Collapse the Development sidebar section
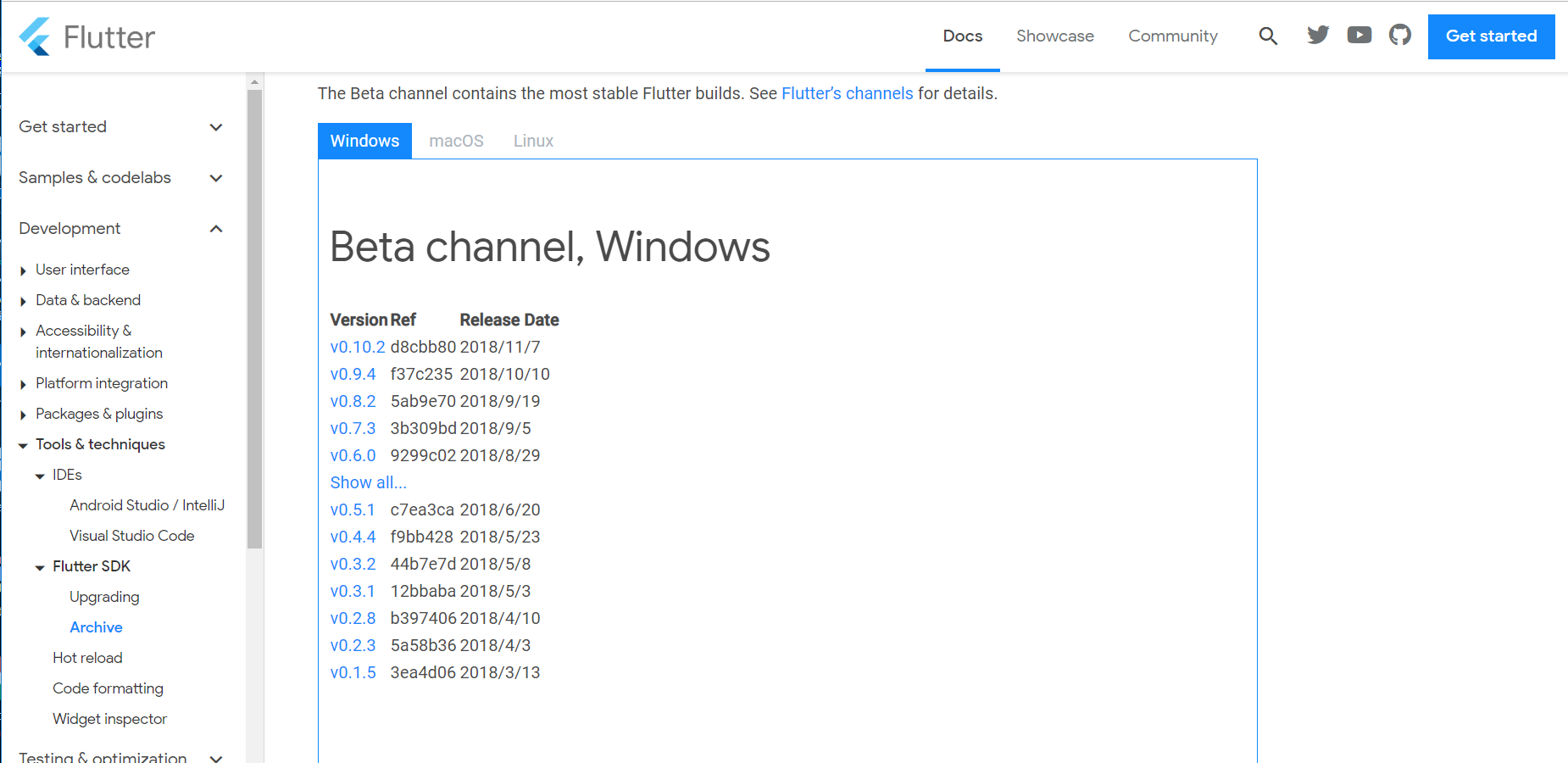This screenshot has width=1568, height=763. (121, 228)
